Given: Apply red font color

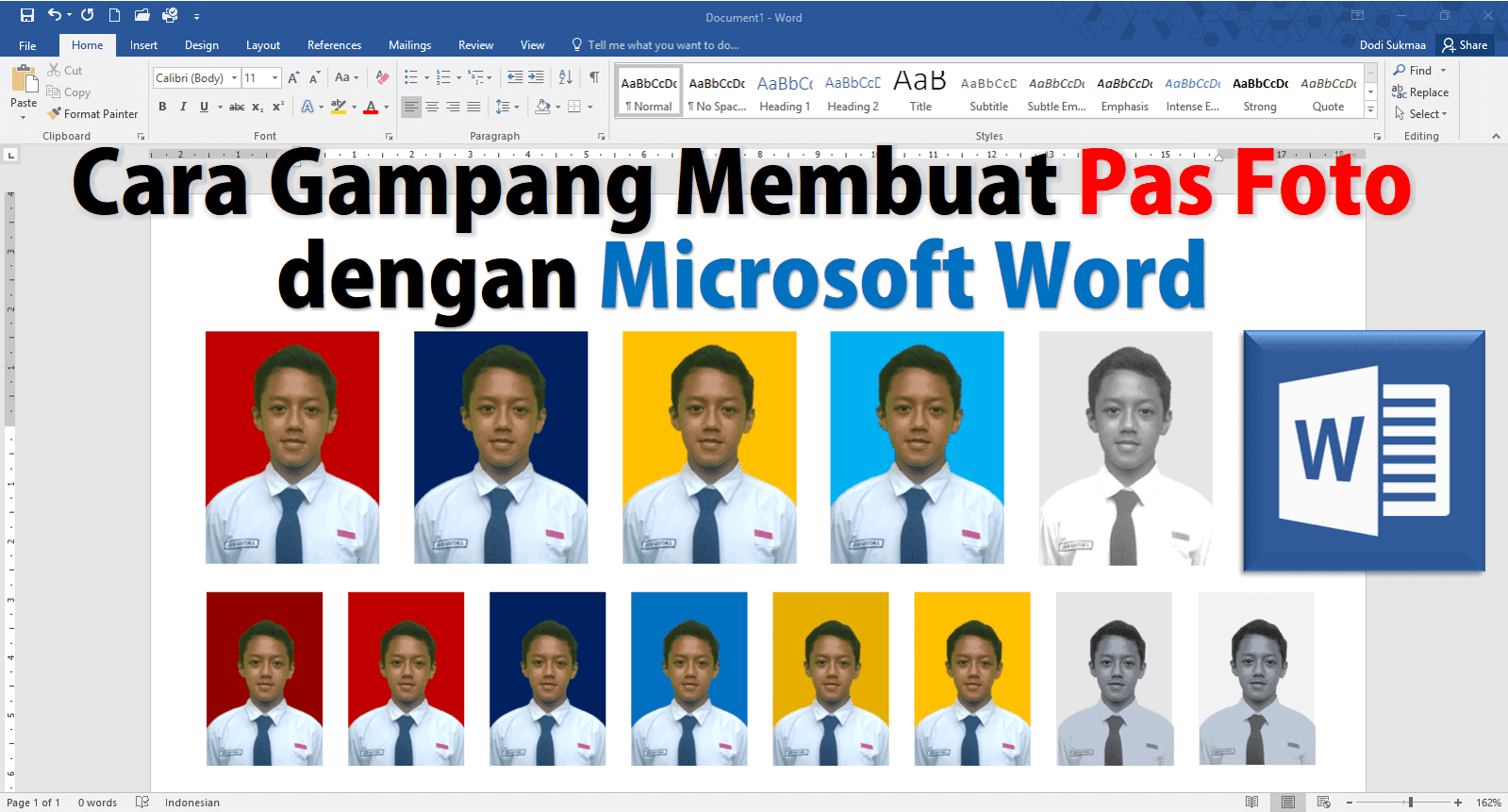Looking at the screenshot, I should (x=371, y=107).
